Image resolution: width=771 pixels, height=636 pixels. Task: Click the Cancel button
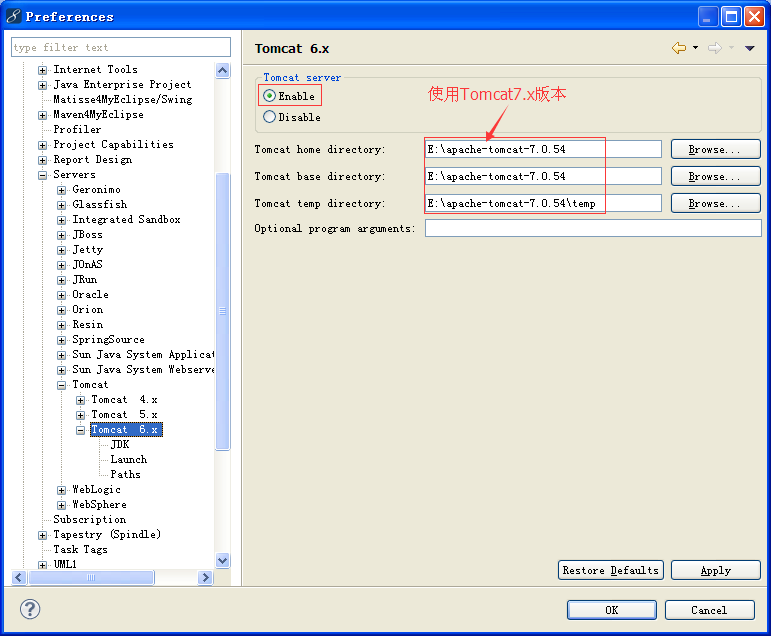[710, 610]
